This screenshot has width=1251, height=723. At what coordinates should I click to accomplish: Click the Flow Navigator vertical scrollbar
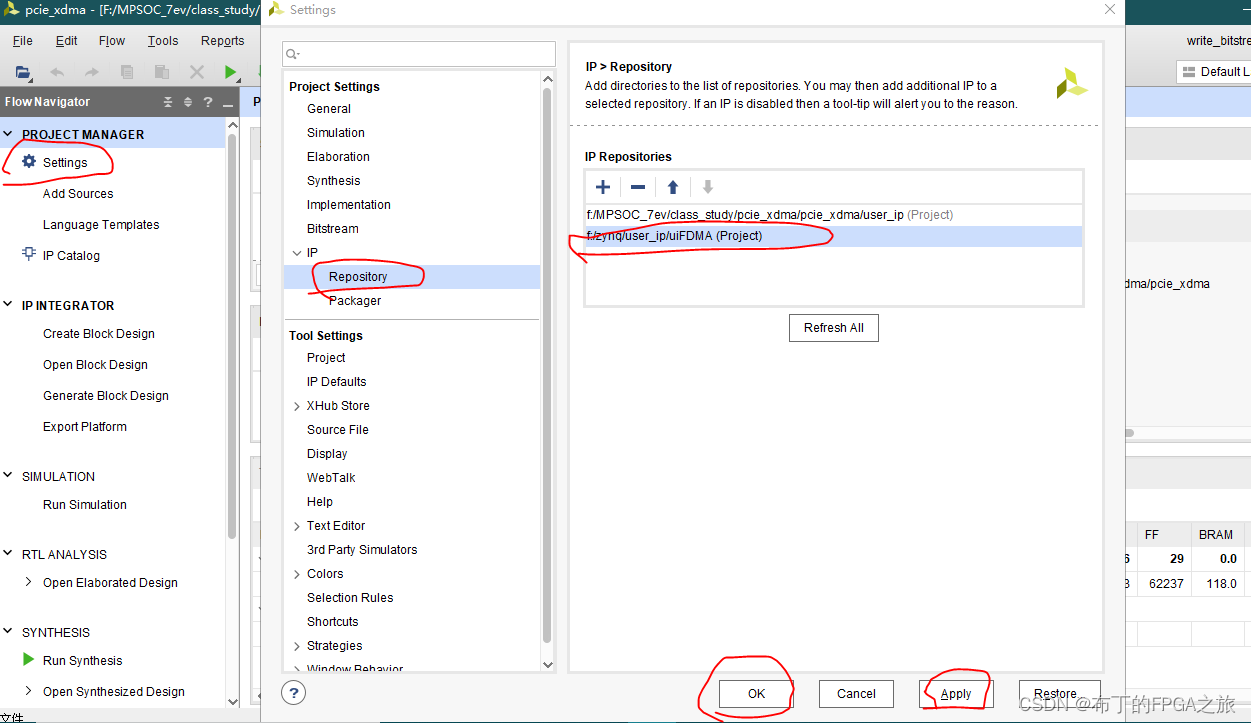tap(232, 335)
